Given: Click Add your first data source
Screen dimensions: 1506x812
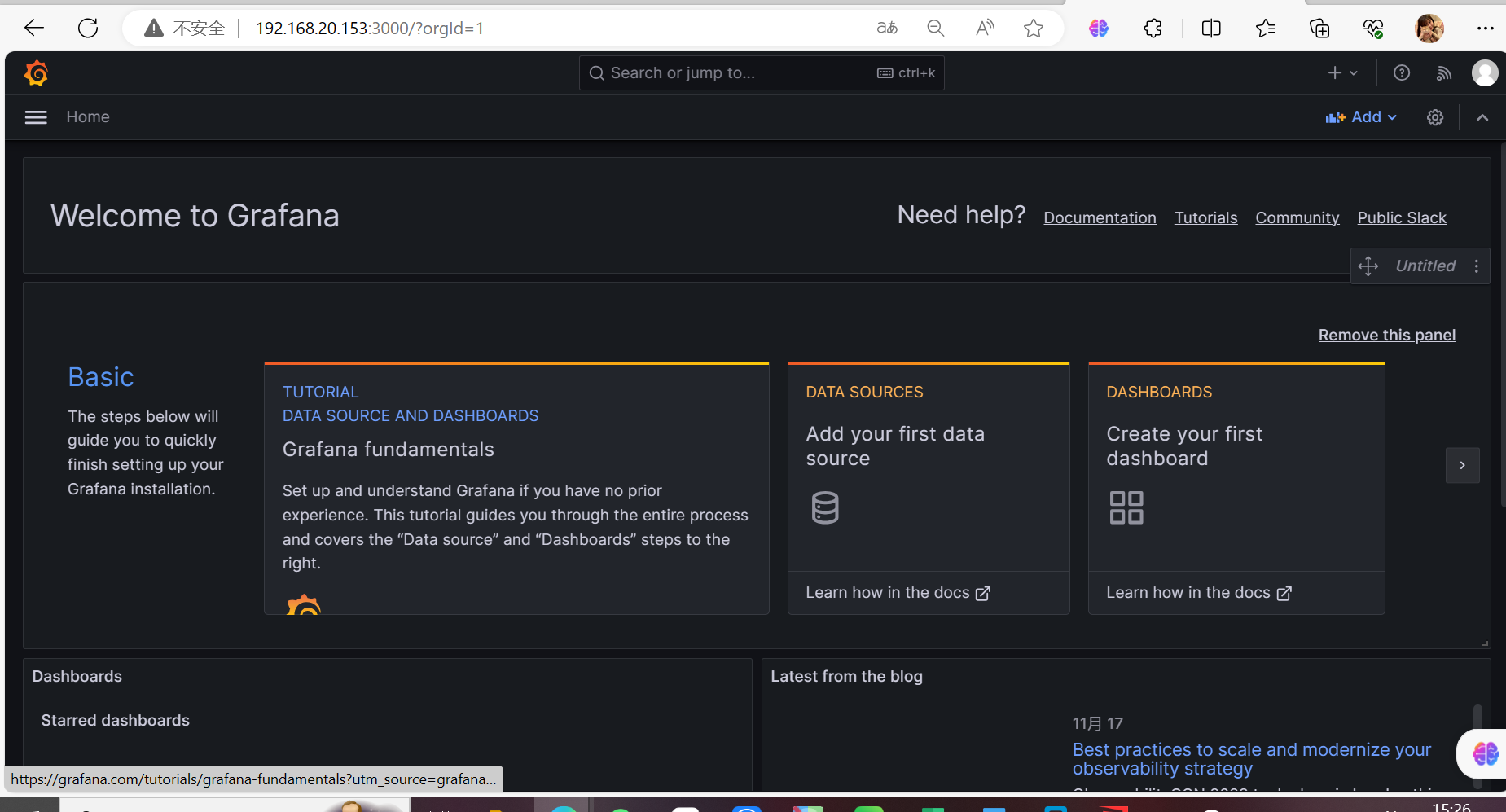Looking at the screenshot, I should tap(895, 446).
